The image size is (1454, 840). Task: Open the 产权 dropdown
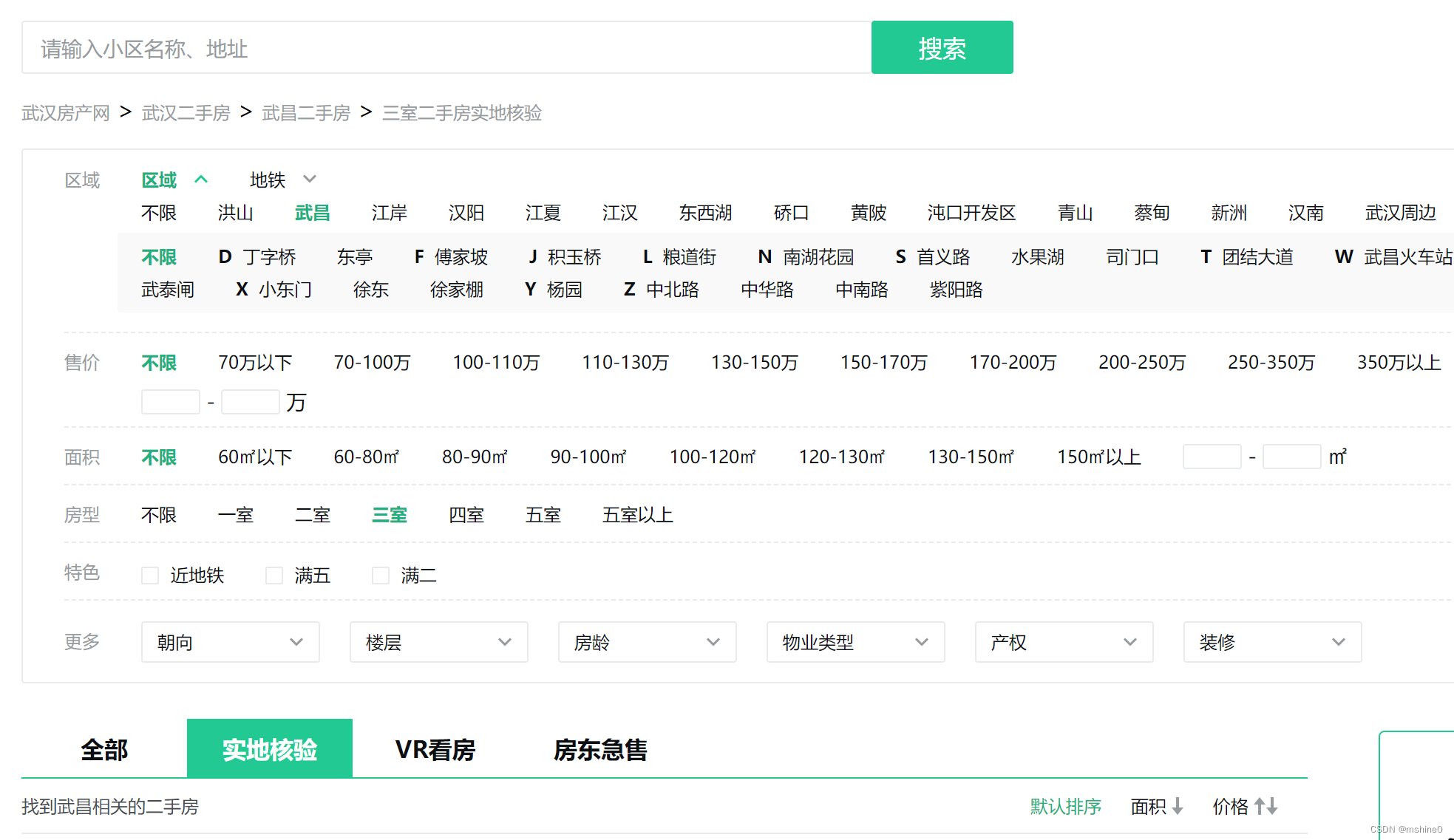1064,642
